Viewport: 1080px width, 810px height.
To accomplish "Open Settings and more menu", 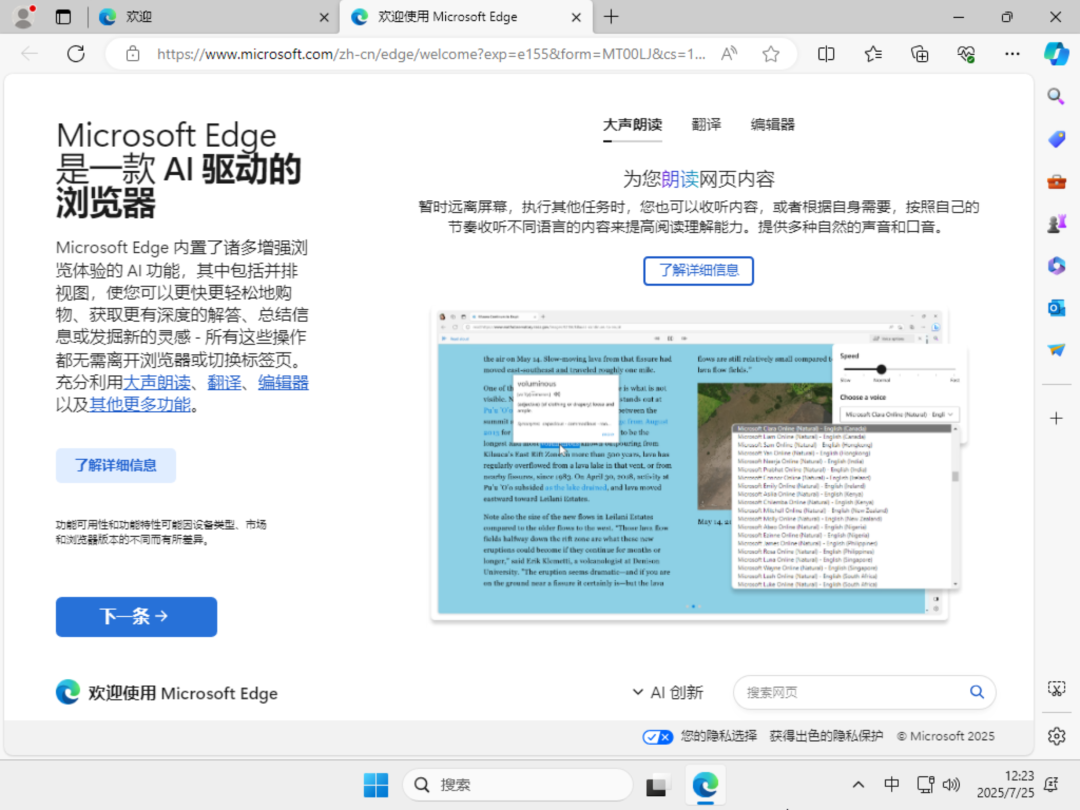I will 1012,54.
